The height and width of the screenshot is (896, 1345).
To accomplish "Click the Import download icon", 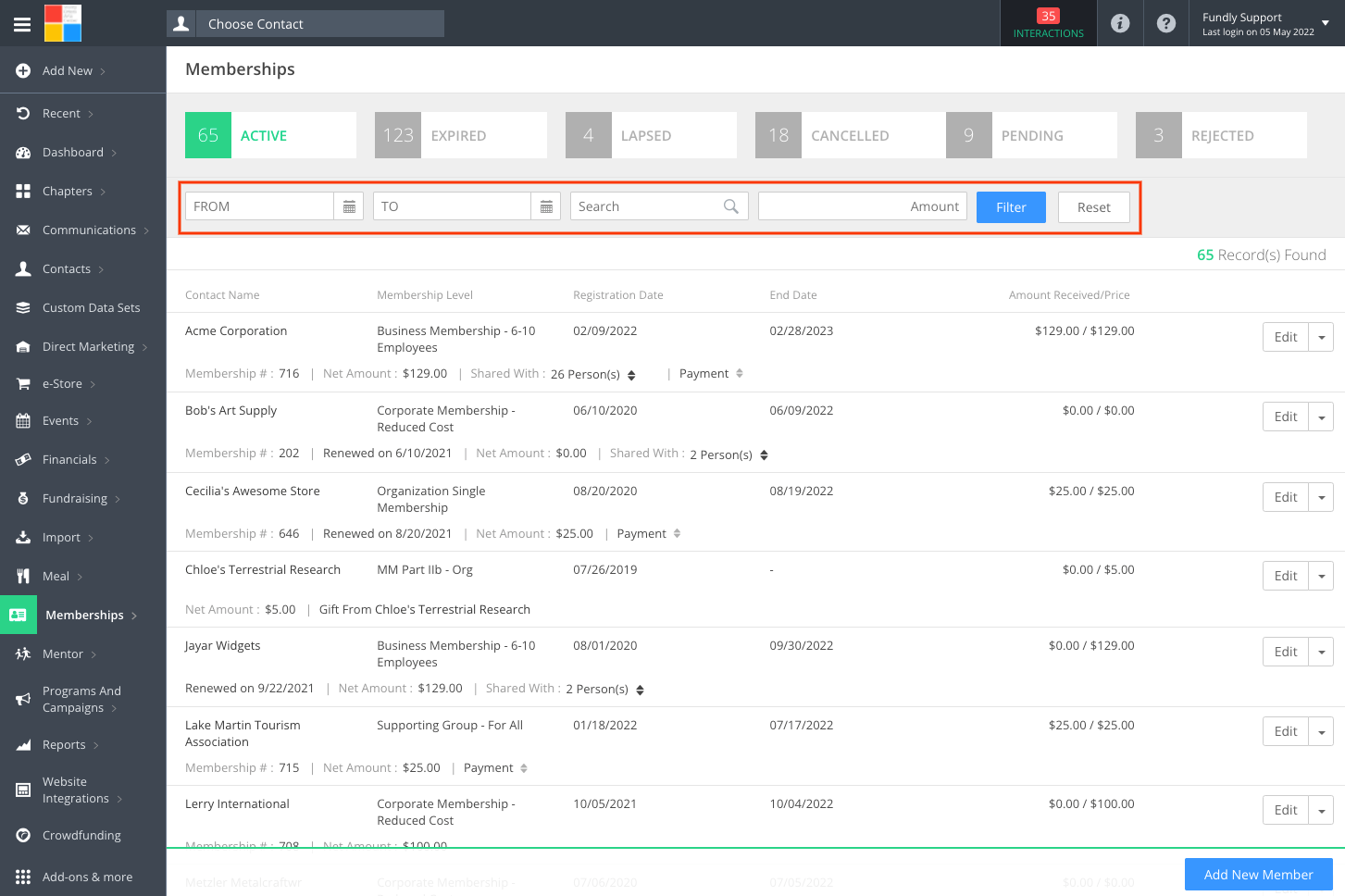I will point(23,537).
